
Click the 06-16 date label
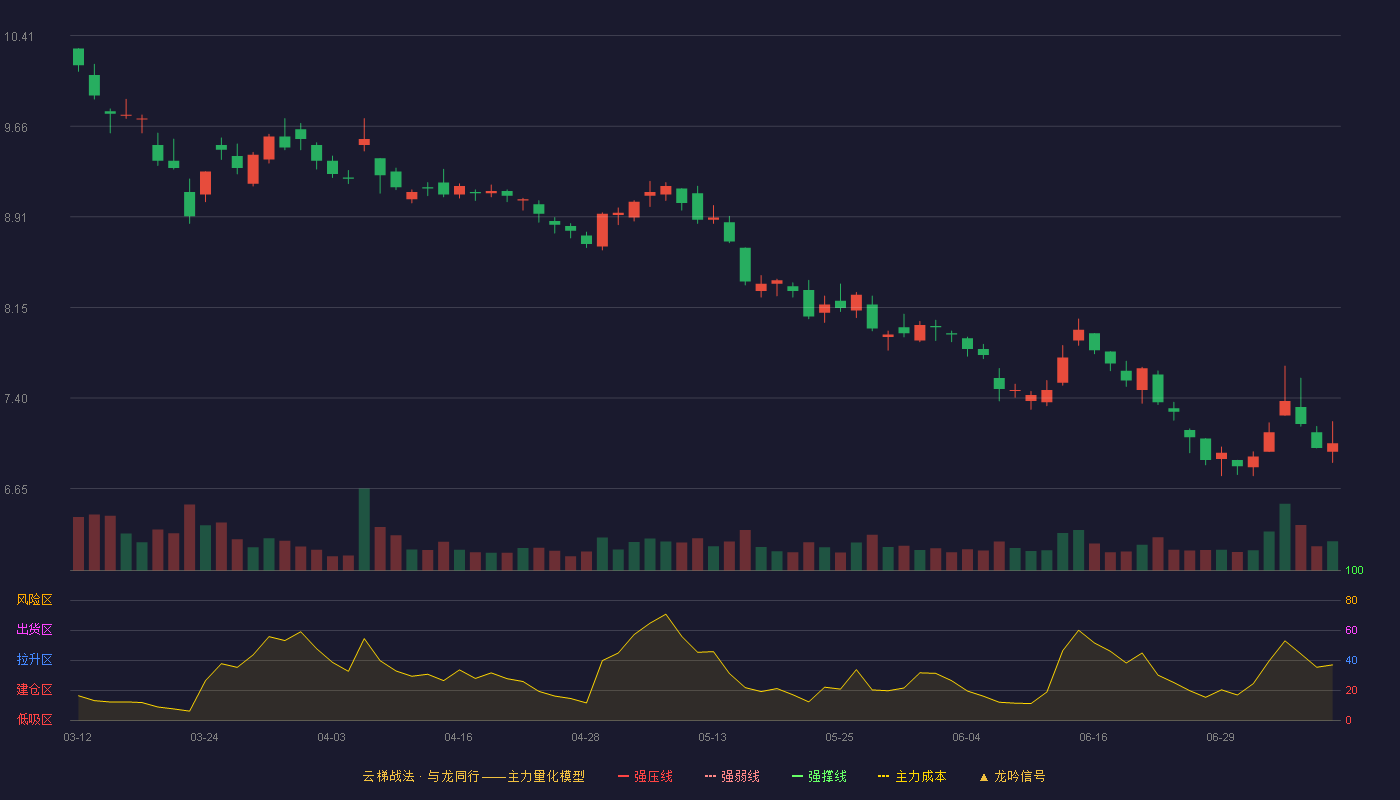pyautogui.click(x=1093, y=737)
